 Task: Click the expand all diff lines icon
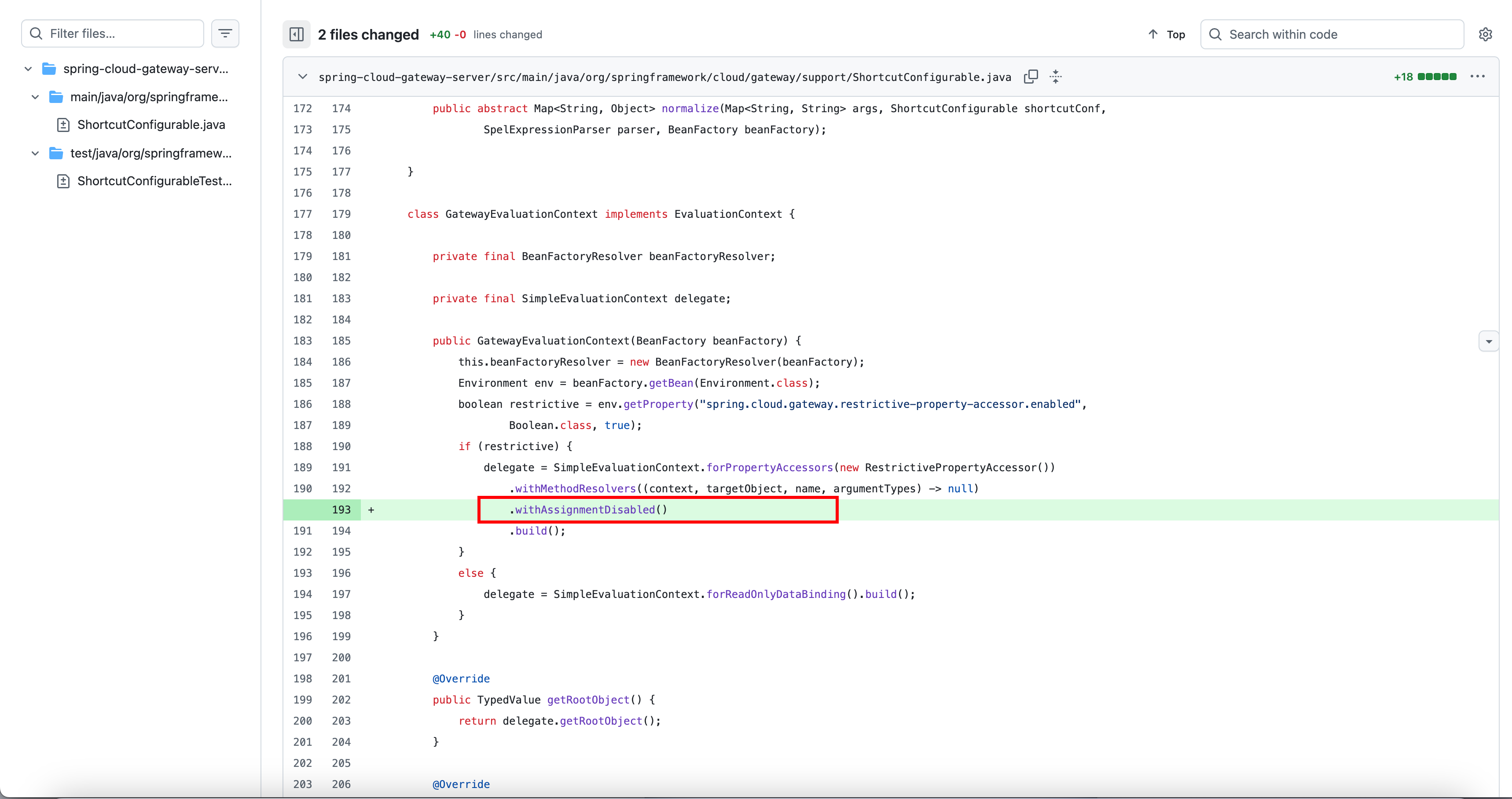click(x=1055, y=77)
